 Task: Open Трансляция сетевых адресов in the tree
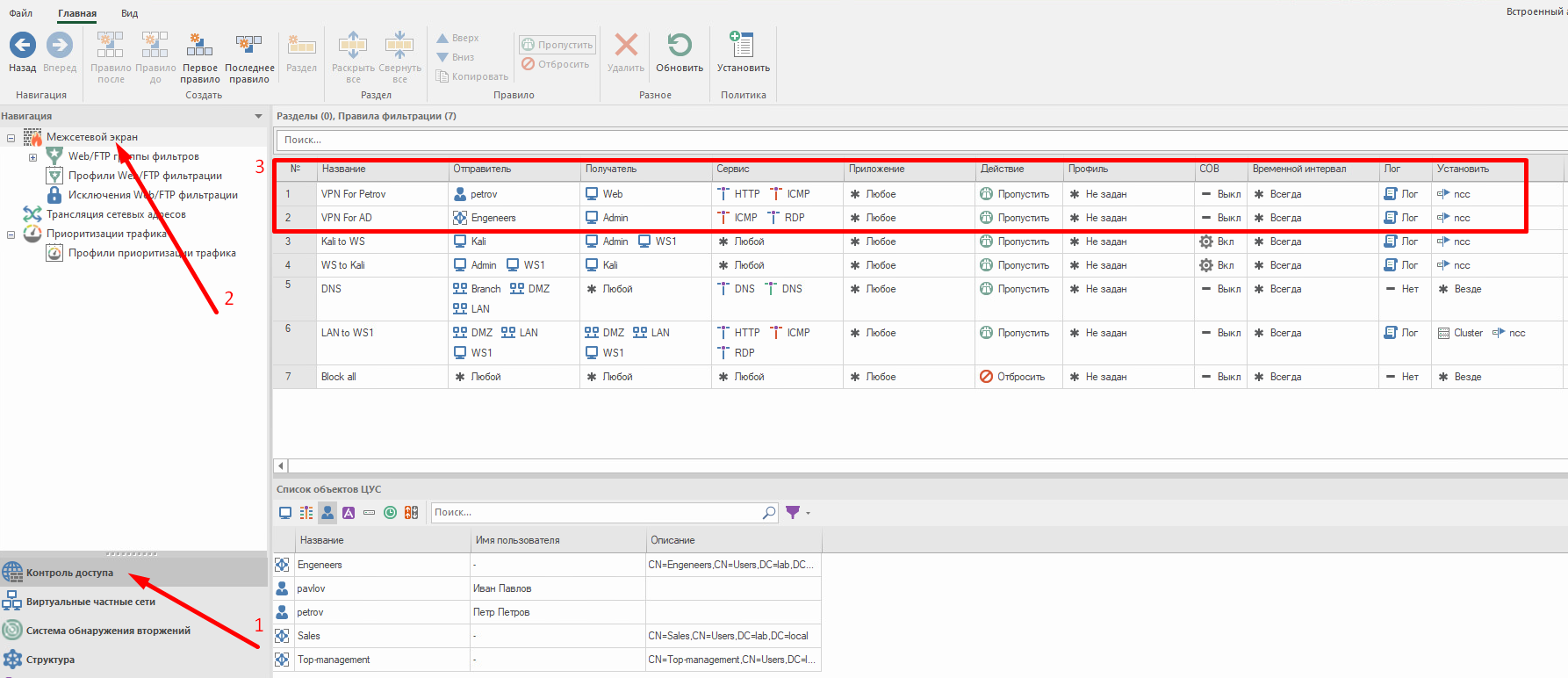116,214
